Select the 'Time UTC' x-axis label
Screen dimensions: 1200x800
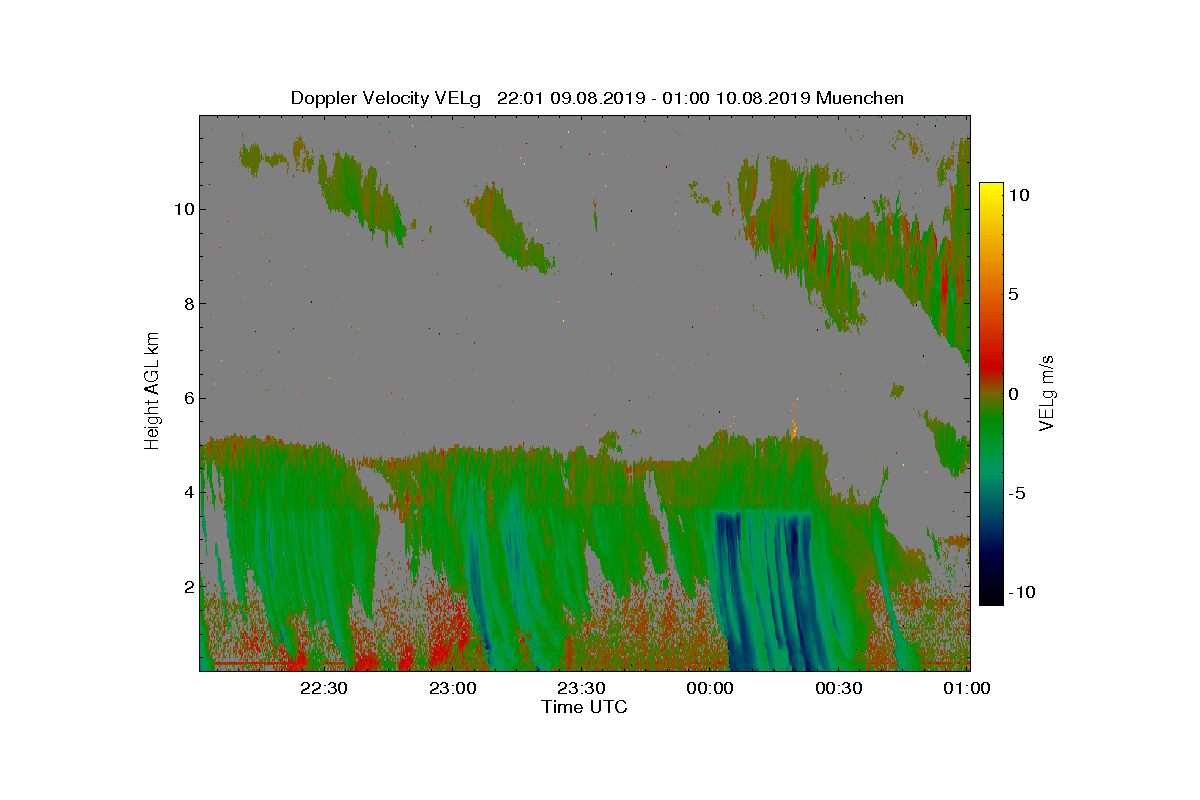pyautogui.click(x=584, y=707)
